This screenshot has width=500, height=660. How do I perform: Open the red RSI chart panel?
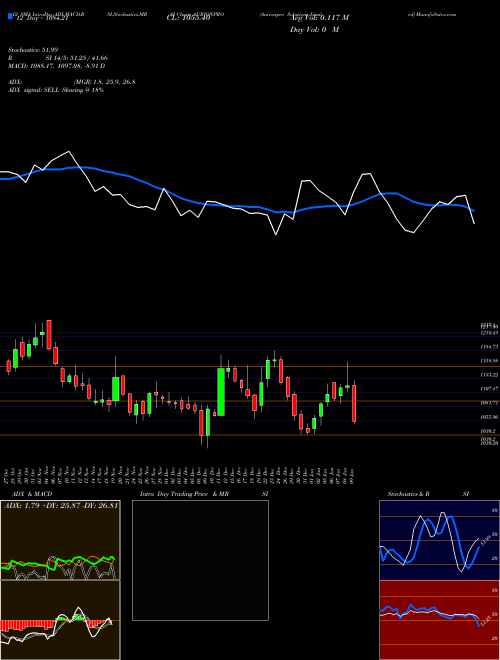(439, 620)
